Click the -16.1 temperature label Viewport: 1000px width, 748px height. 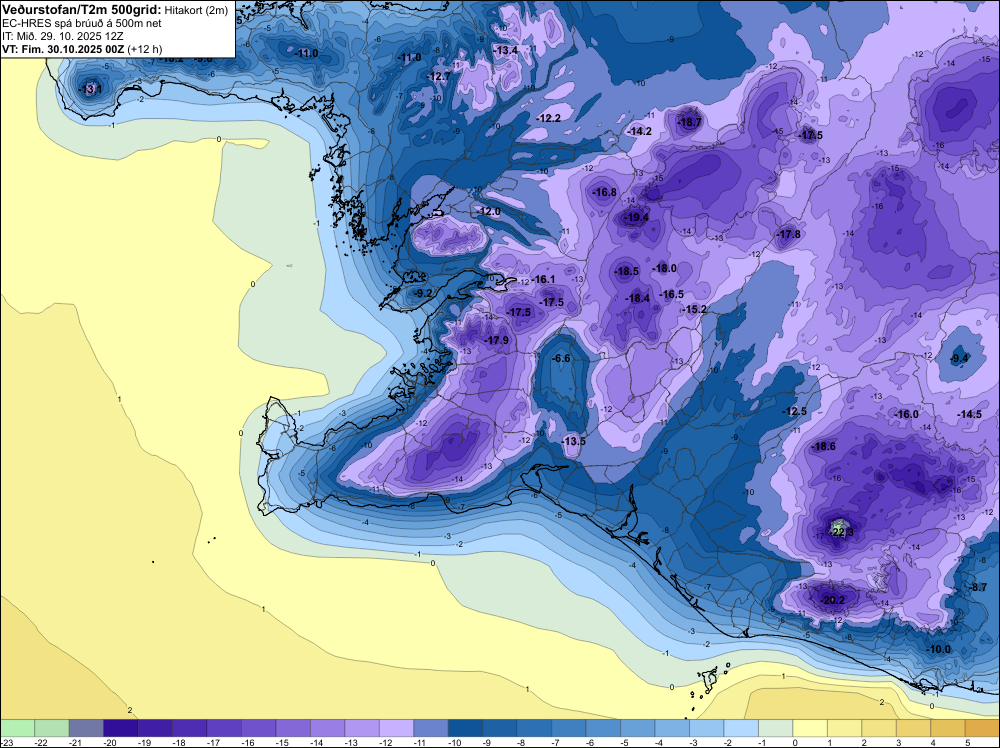click(x=543, y=279)
